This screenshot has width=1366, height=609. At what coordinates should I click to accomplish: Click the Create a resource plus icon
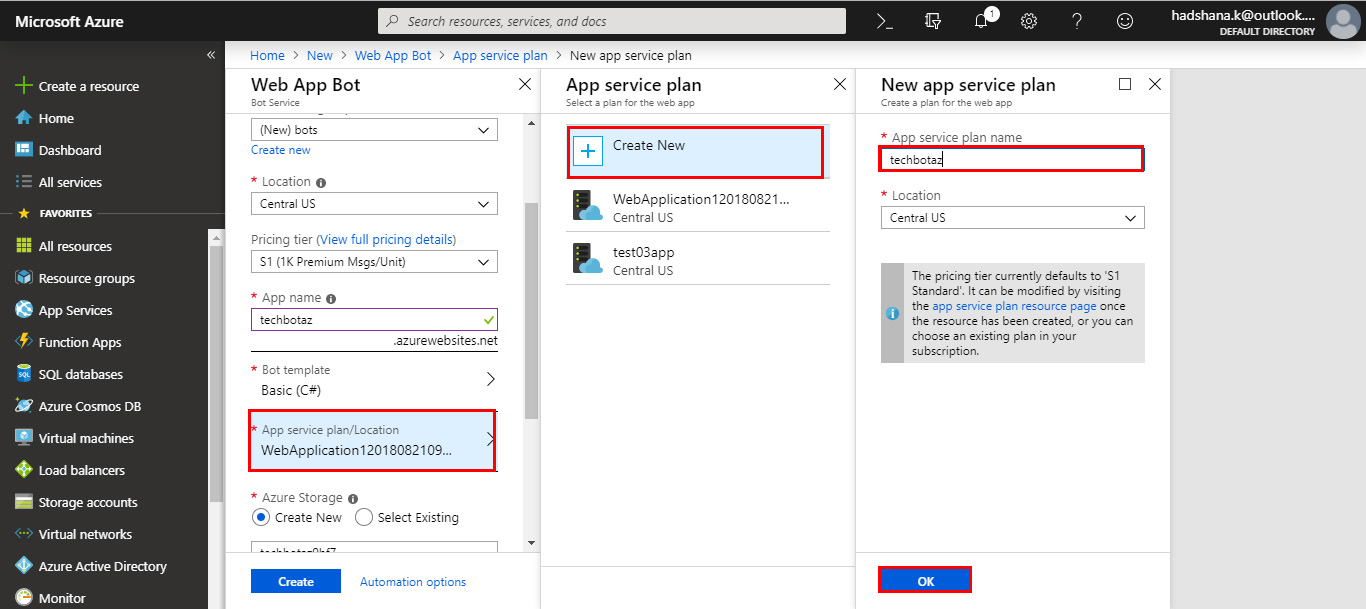coord(24,86)
